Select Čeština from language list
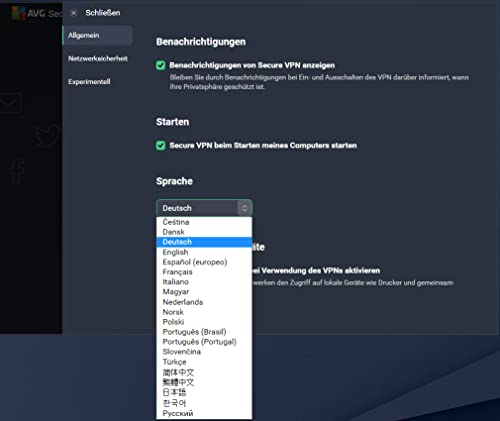Viewport: 500px width, 421px height. coord(204,222)
